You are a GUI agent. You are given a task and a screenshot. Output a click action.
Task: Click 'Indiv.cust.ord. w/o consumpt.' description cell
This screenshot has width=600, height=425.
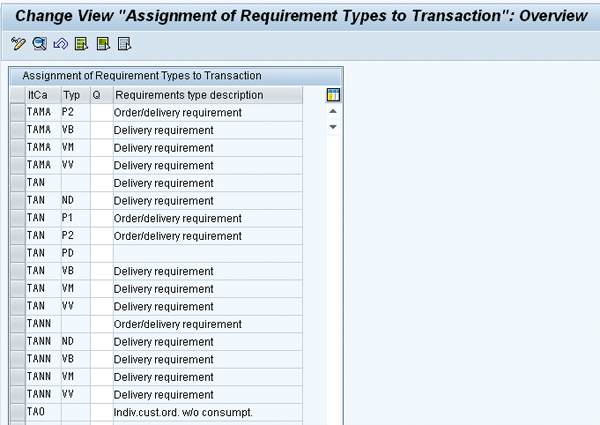click(x=205, y=412)
